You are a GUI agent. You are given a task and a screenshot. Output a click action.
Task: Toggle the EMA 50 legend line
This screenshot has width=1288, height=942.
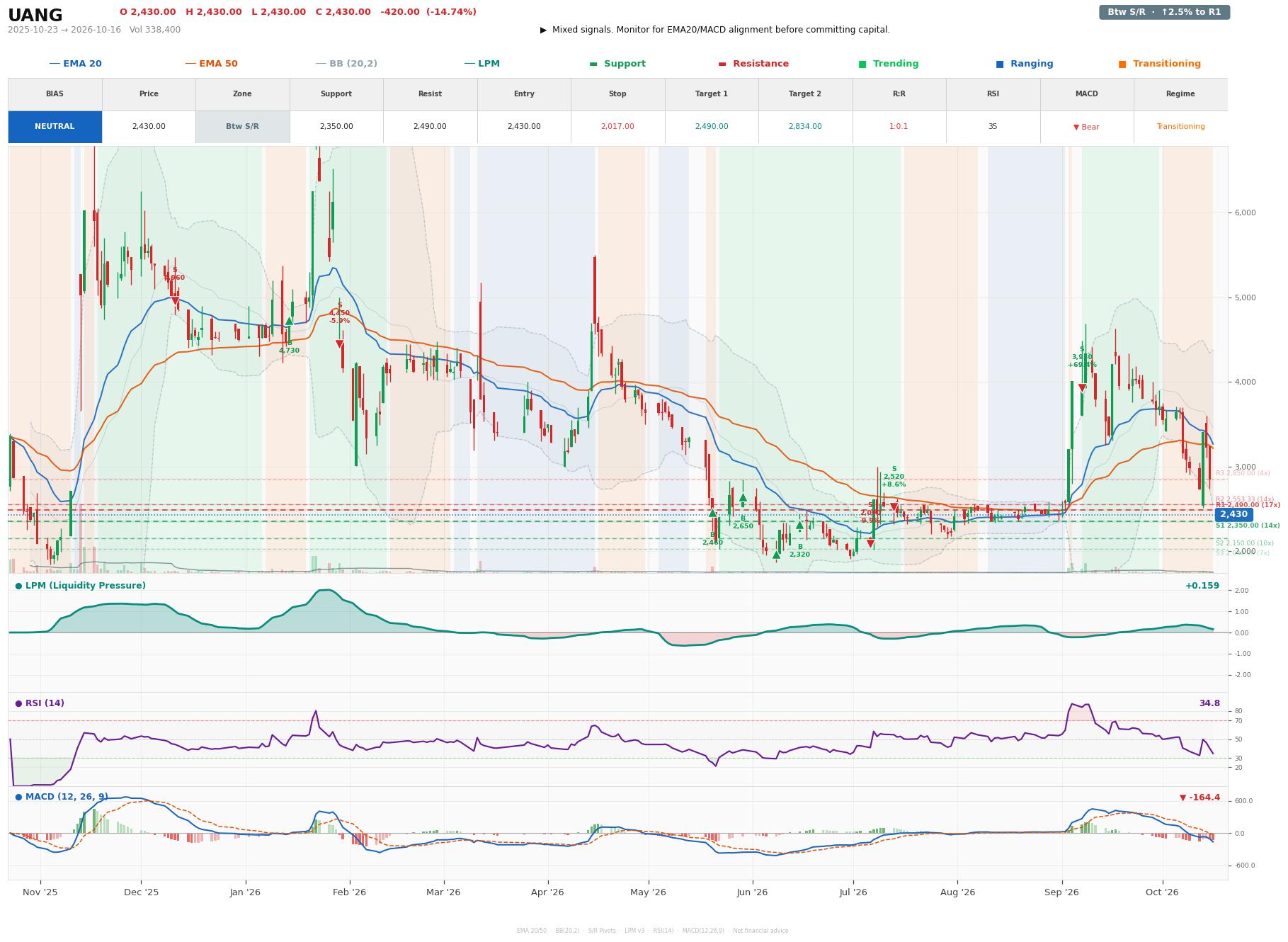[x=211, y=64]
